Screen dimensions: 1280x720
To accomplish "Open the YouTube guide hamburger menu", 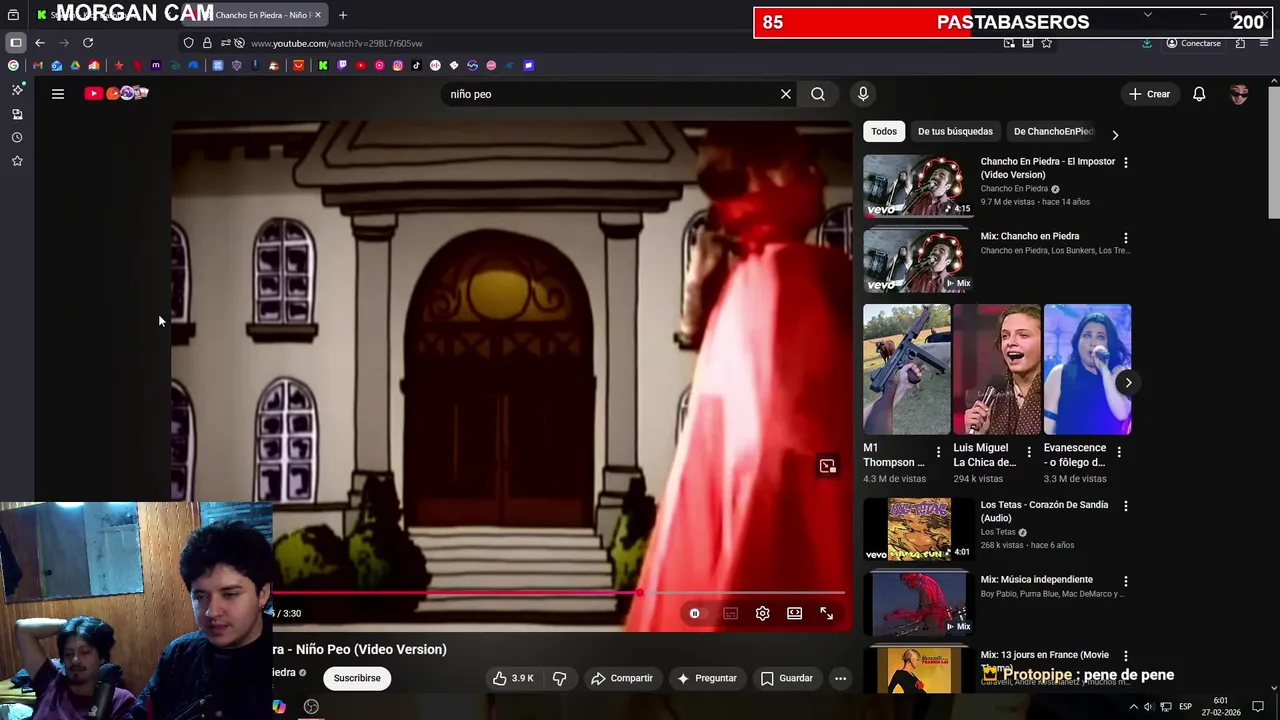I will coord(58,94).
